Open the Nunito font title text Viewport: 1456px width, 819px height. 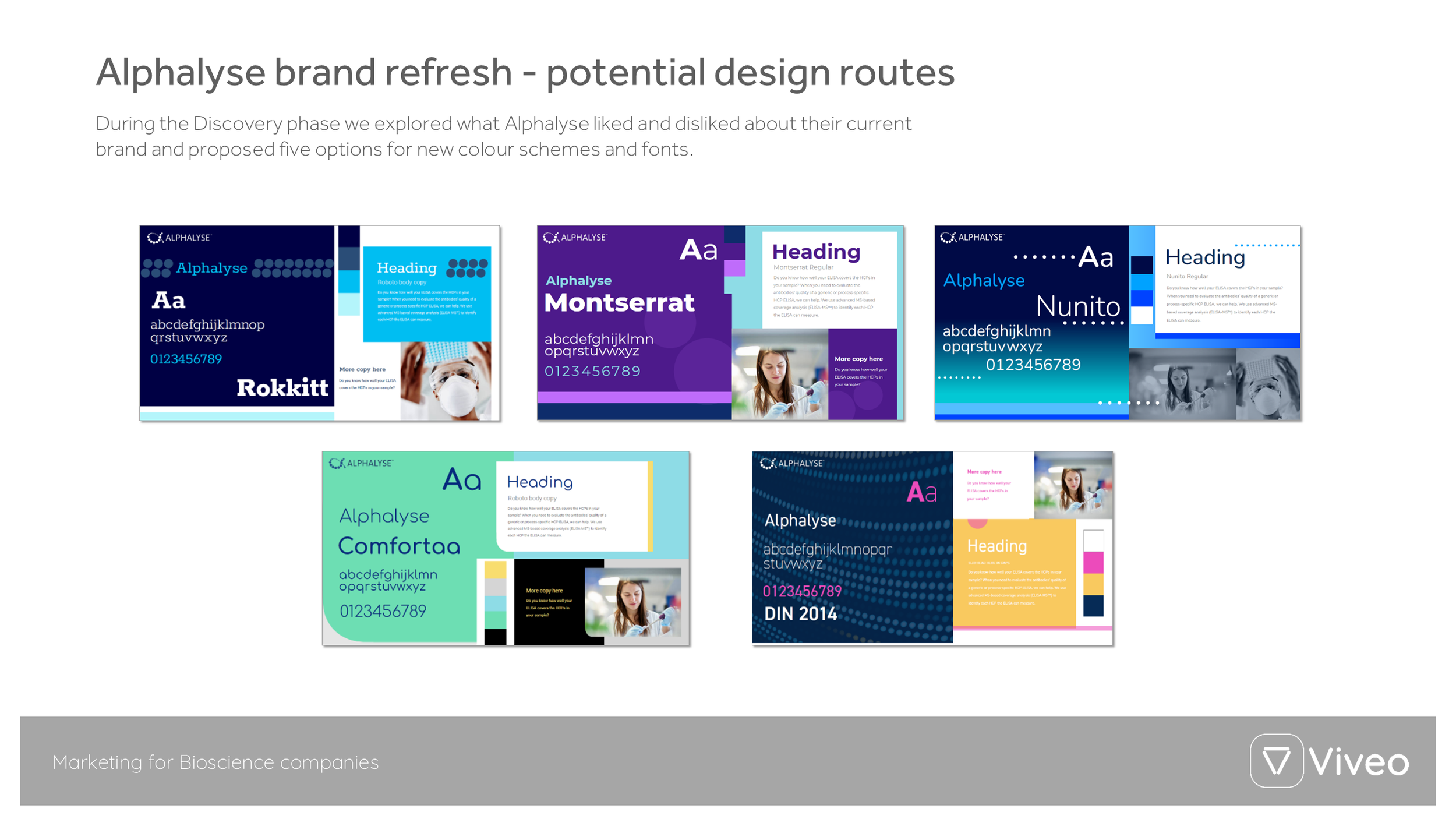click(1078, 306)
